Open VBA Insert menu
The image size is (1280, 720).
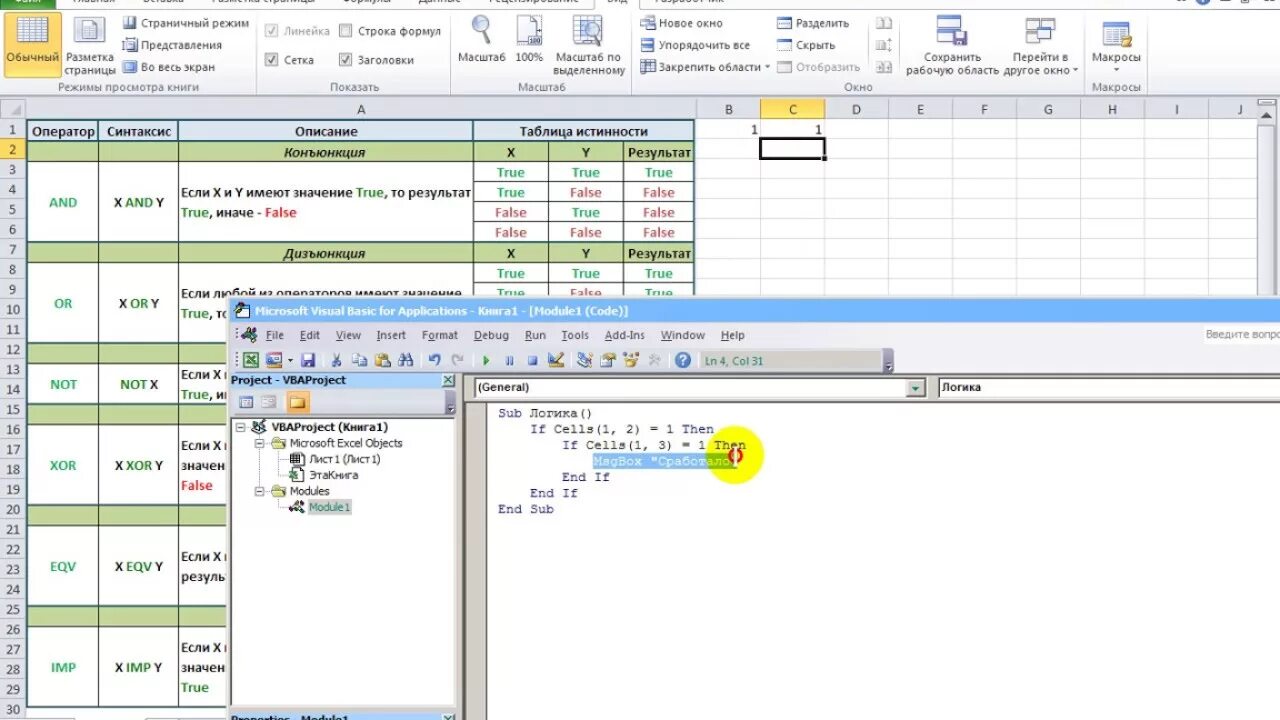391,335
